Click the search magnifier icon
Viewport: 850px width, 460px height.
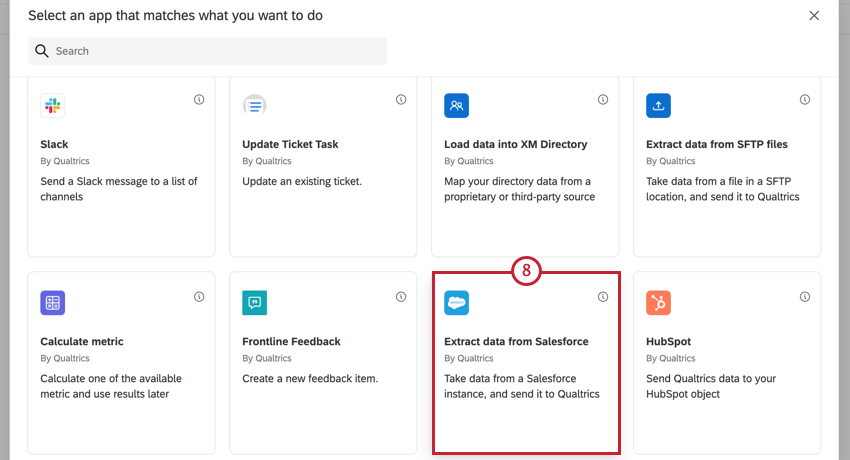coord(42,51)
